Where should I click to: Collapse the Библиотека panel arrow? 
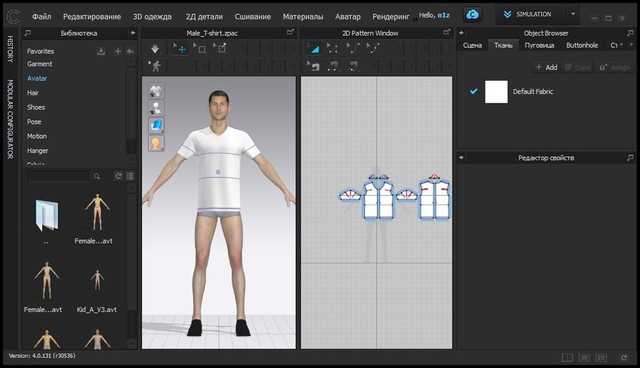point(132,33)
